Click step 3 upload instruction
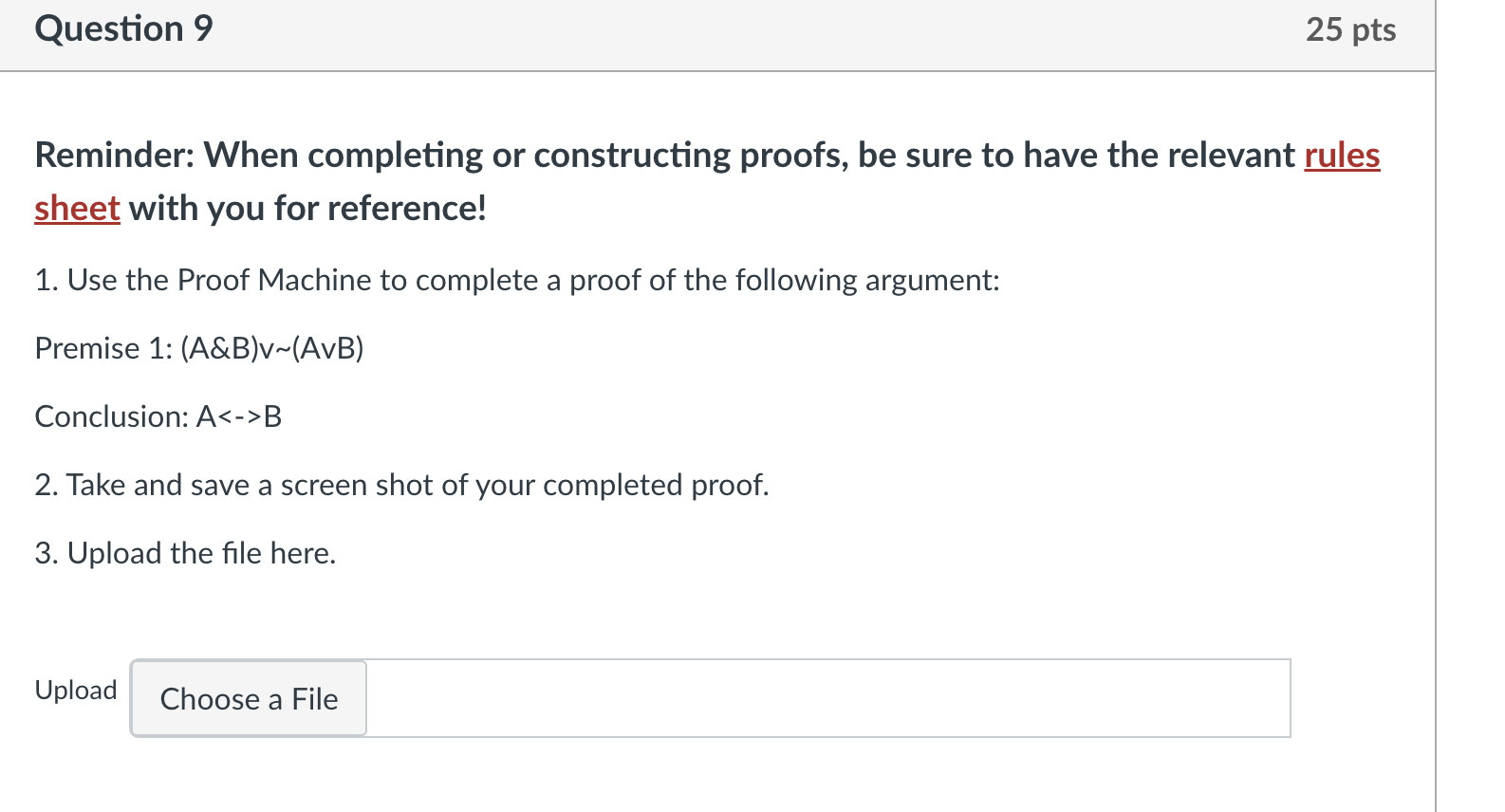 pyautogui.click(x=185, y=552)
